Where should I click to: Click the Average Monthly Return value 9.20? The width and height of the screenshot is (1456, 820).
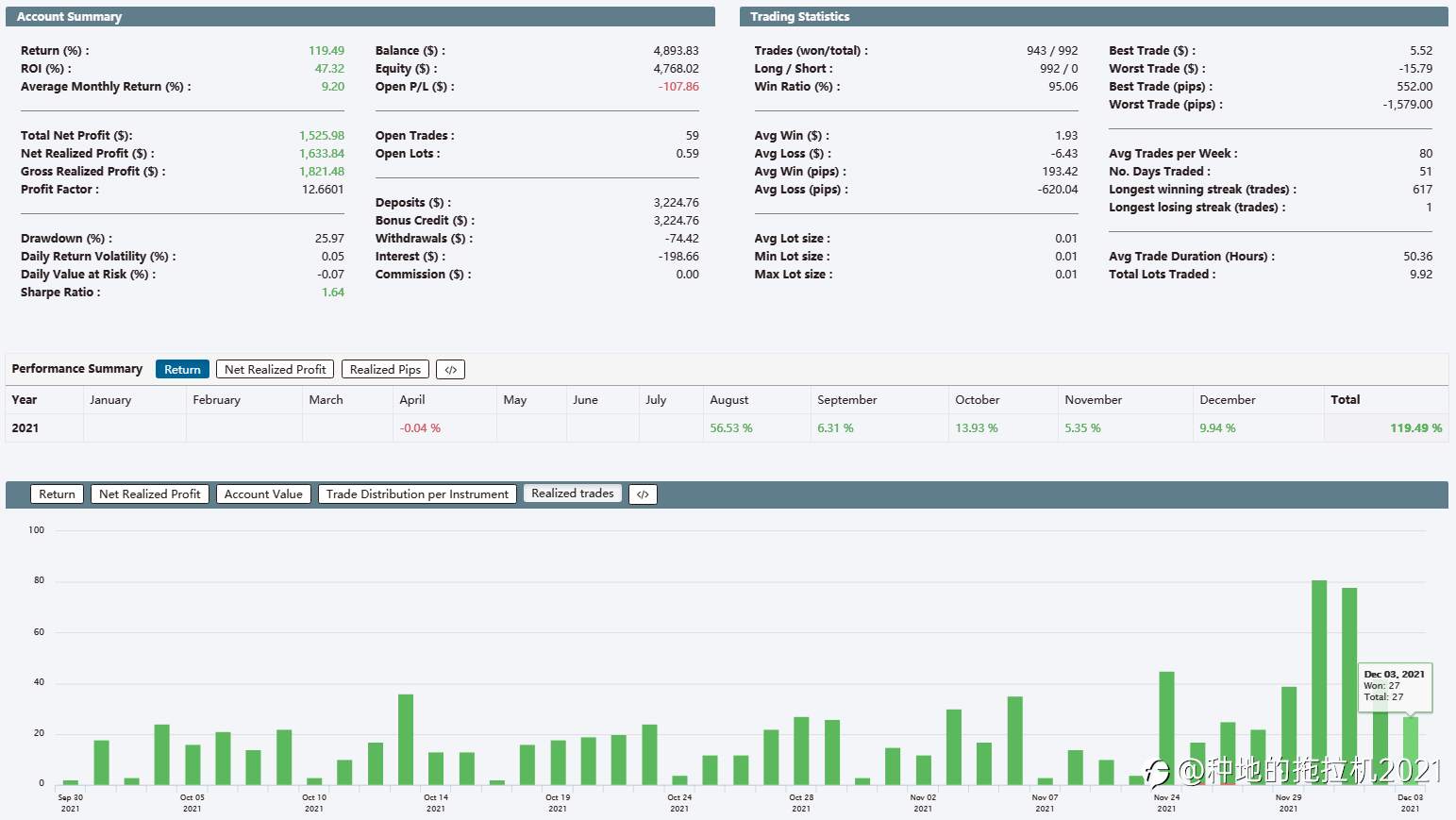[x=332, y=87]
